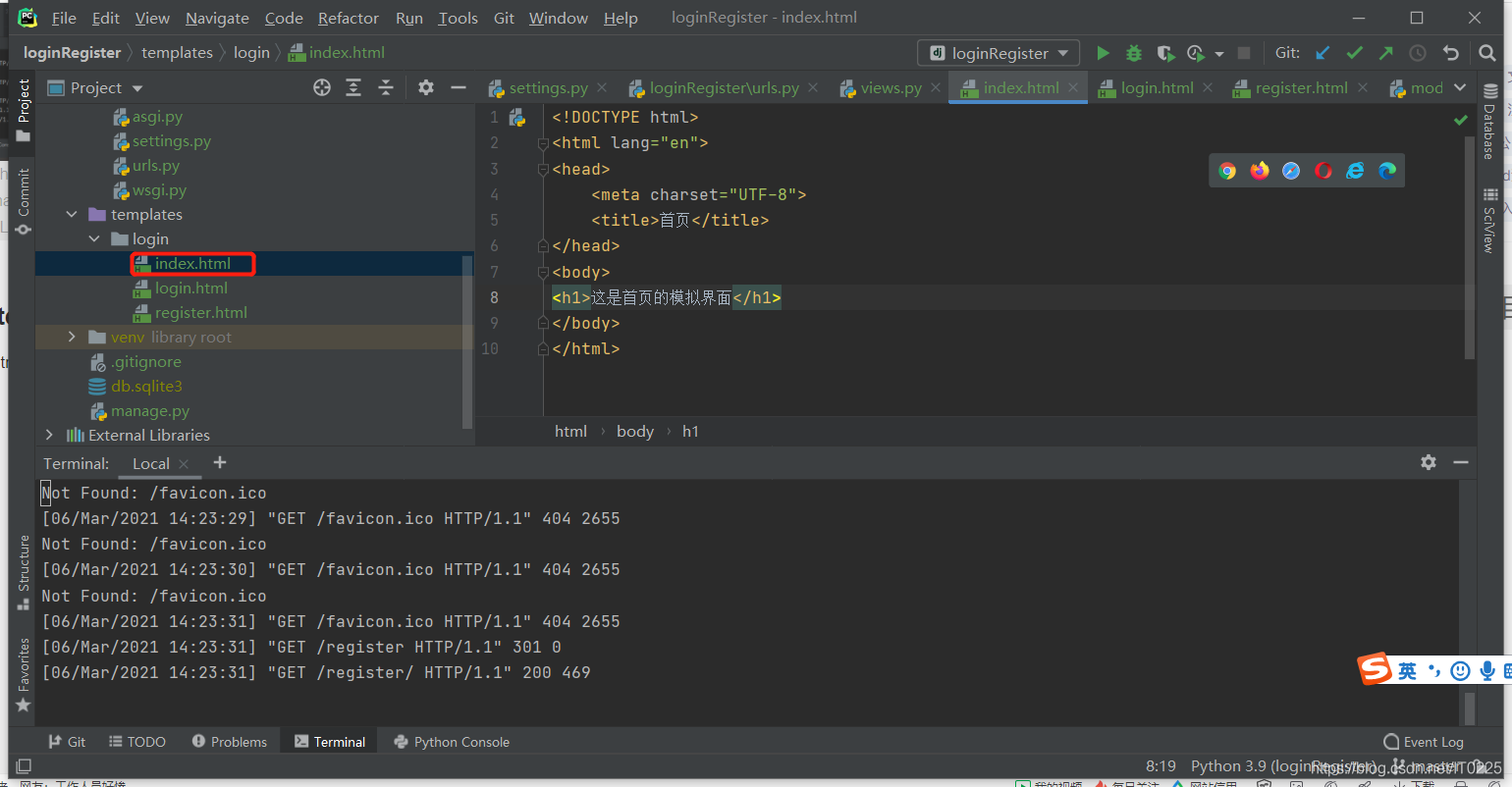Show Git history clock icon

(1418, 53)
